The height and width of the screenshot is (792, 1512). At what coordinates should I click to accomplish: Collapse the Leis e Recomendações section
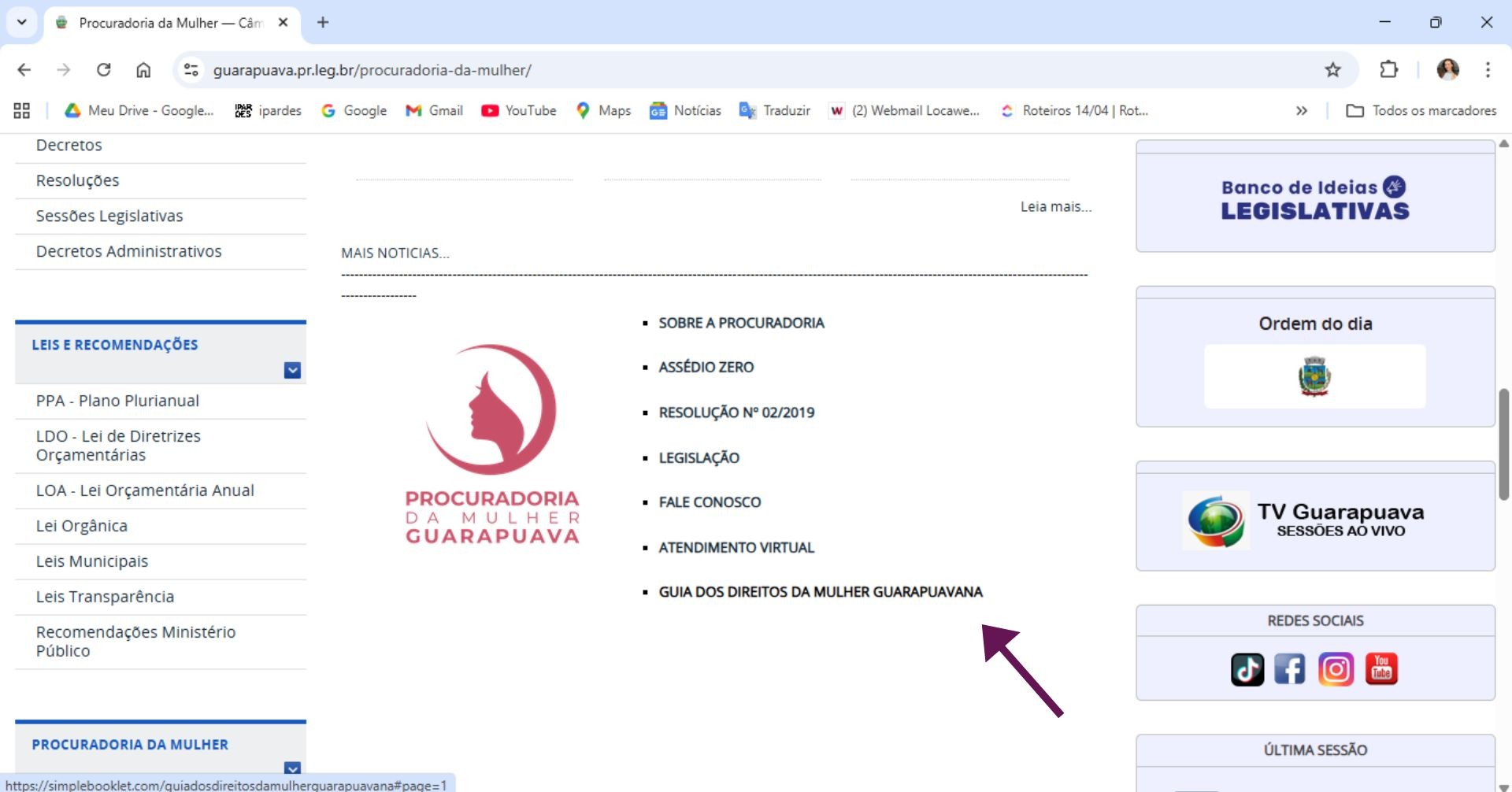click(292, 370)
